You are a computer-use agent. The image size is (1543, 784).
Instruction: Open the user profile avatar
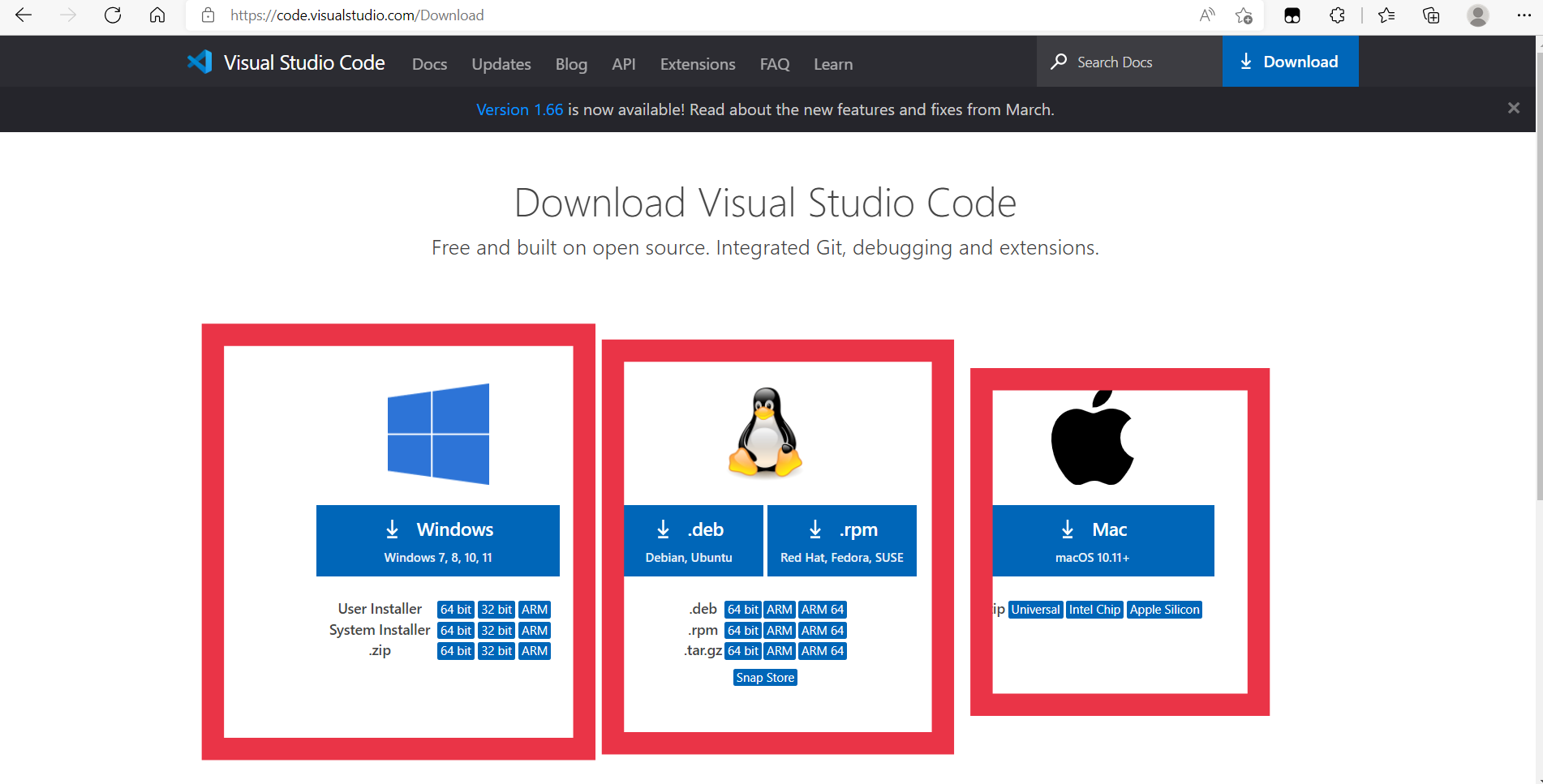click(1478, 15)
